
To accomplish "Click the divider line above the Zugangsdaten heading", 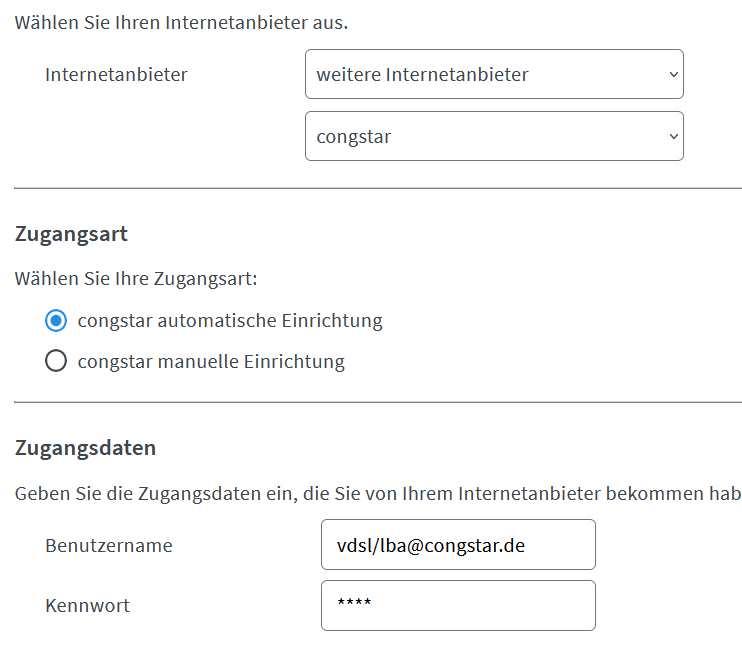I will coord(377,402).
